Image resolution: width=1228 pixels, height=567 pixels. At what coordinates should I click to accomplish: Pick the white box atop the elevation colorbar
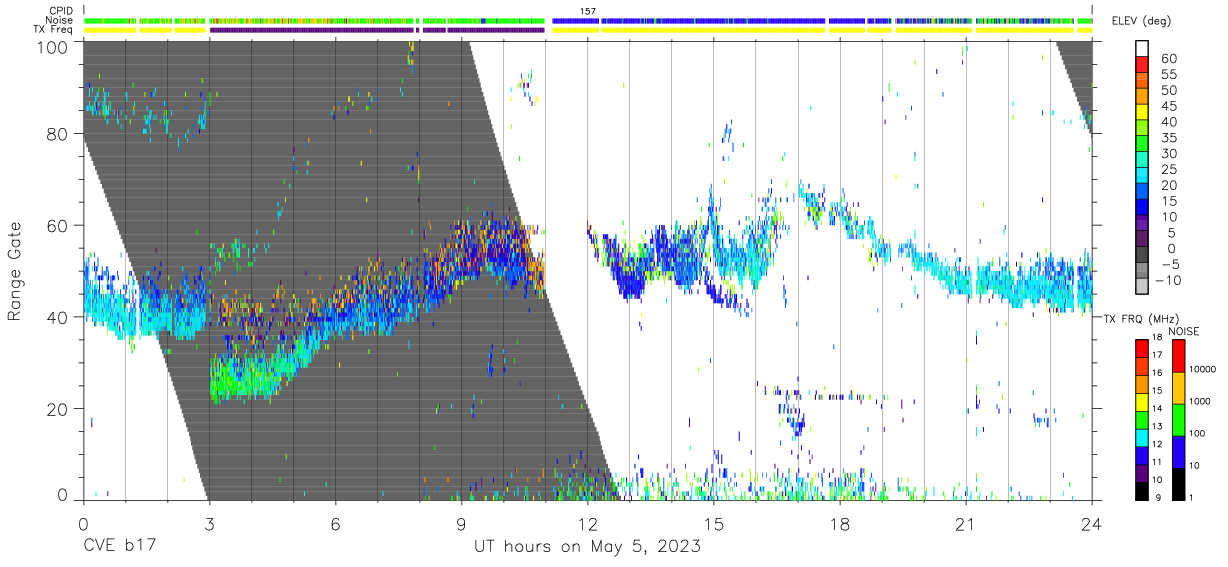coord(1142,48)
